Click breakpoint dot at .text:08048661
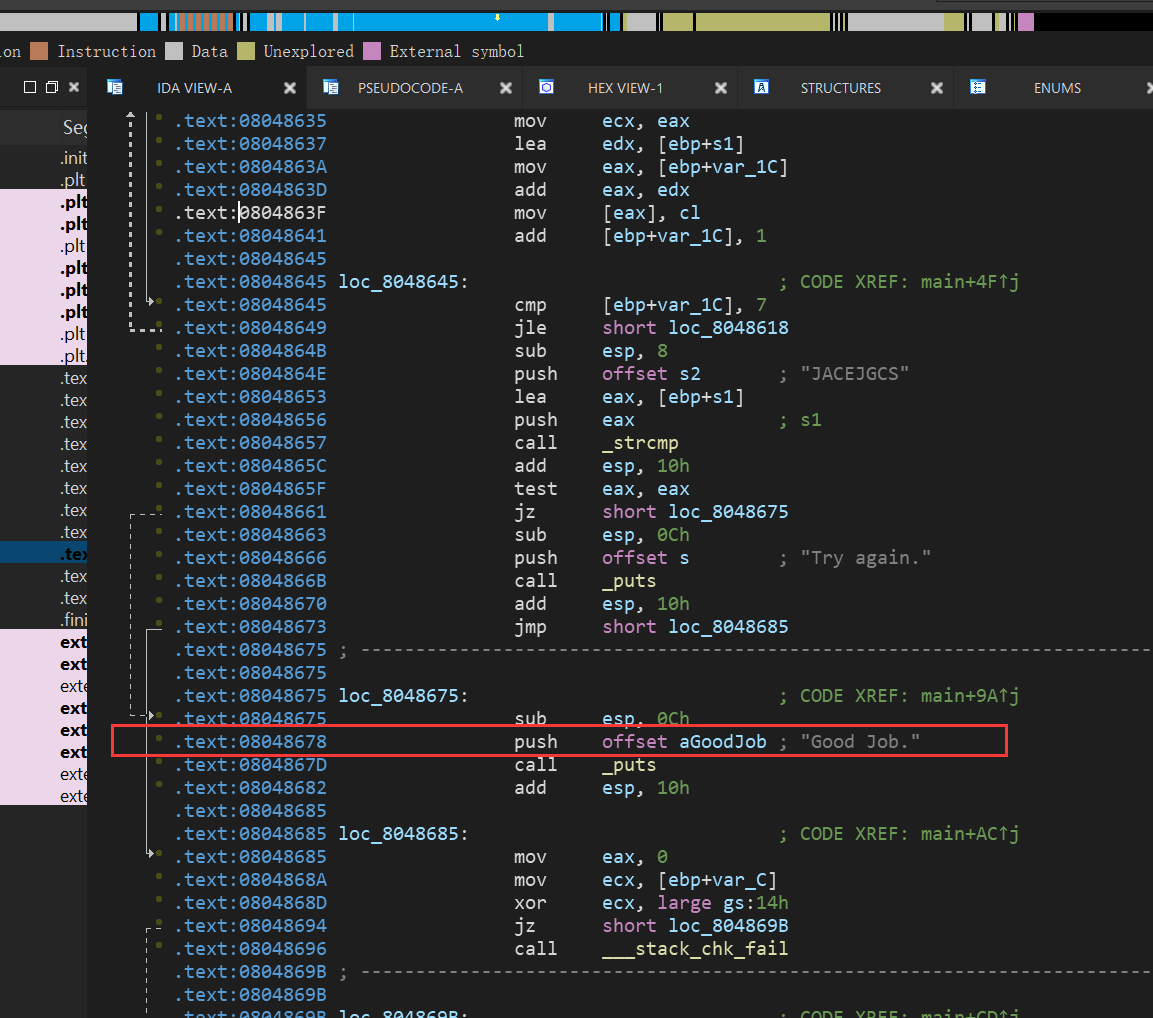 [160, 509]
